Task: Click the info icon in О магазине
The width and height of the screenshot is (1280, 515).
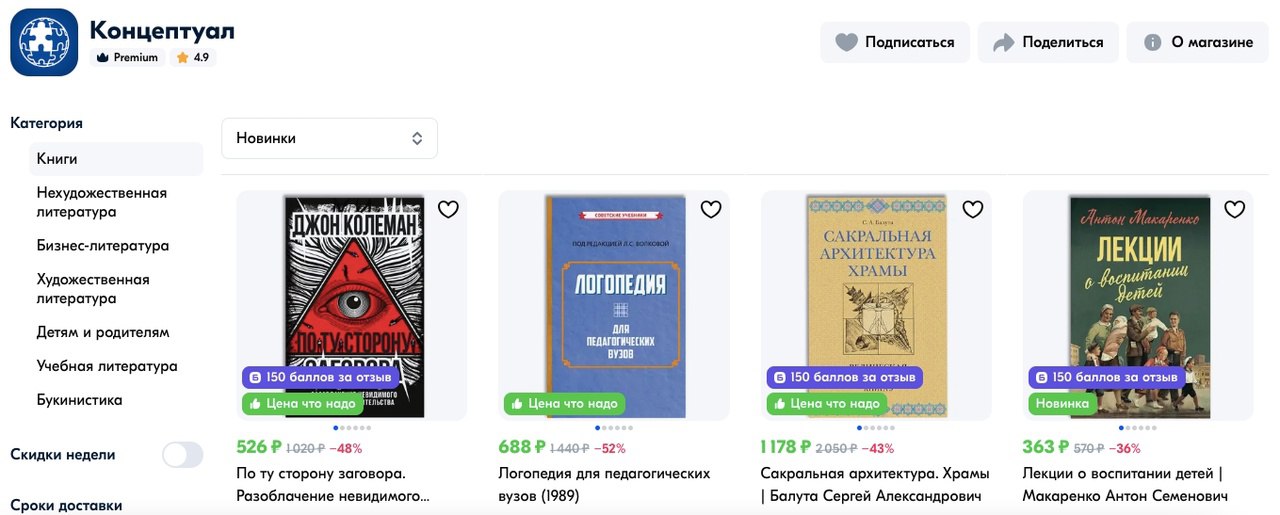Action: click(1152, 42)
